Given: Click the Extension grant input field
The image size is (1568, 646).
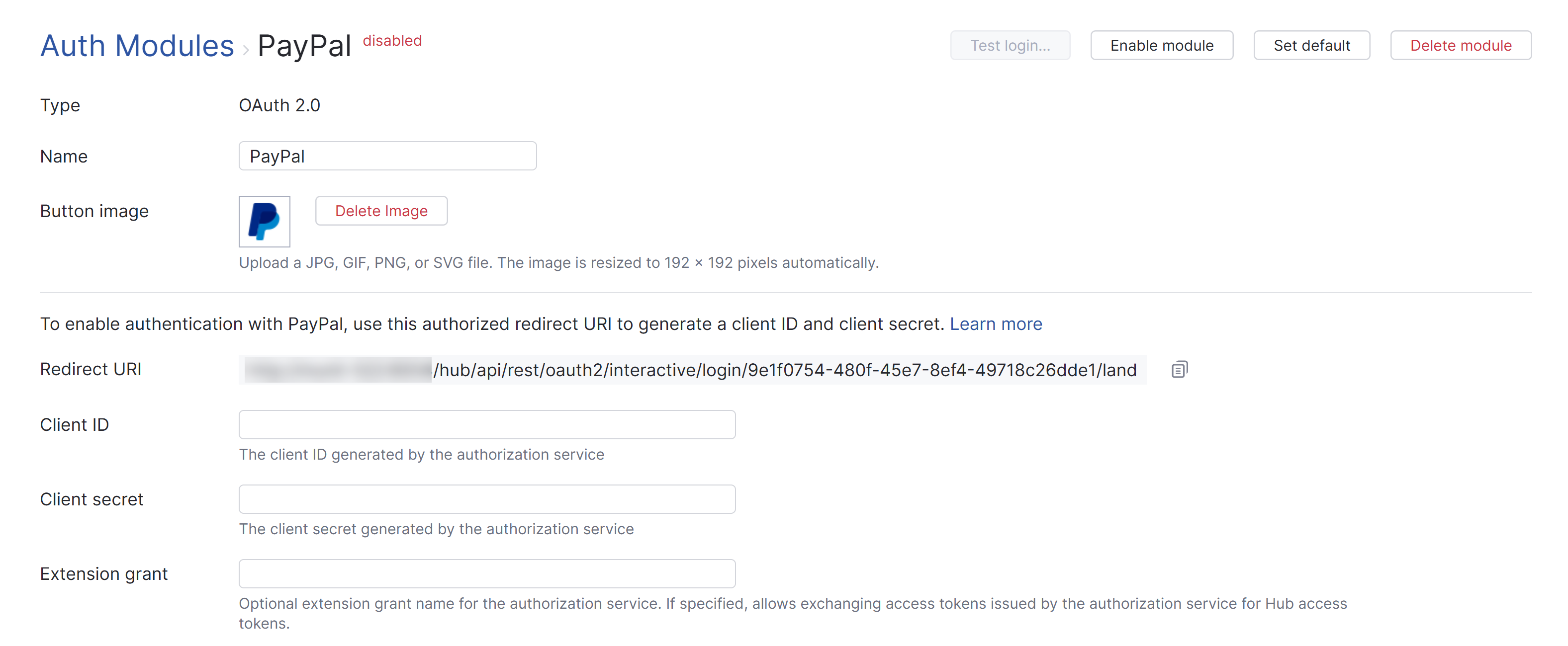Looking at the screenshot, I should [x=486, y=573].
